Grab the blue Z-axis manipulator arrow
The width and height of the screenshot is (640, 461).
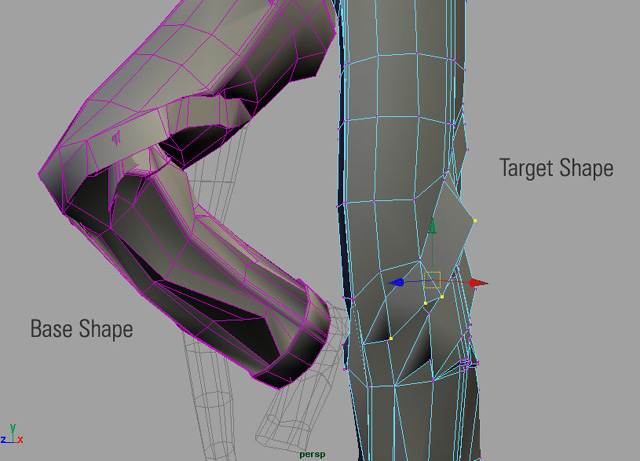click(x=397, y=282)
